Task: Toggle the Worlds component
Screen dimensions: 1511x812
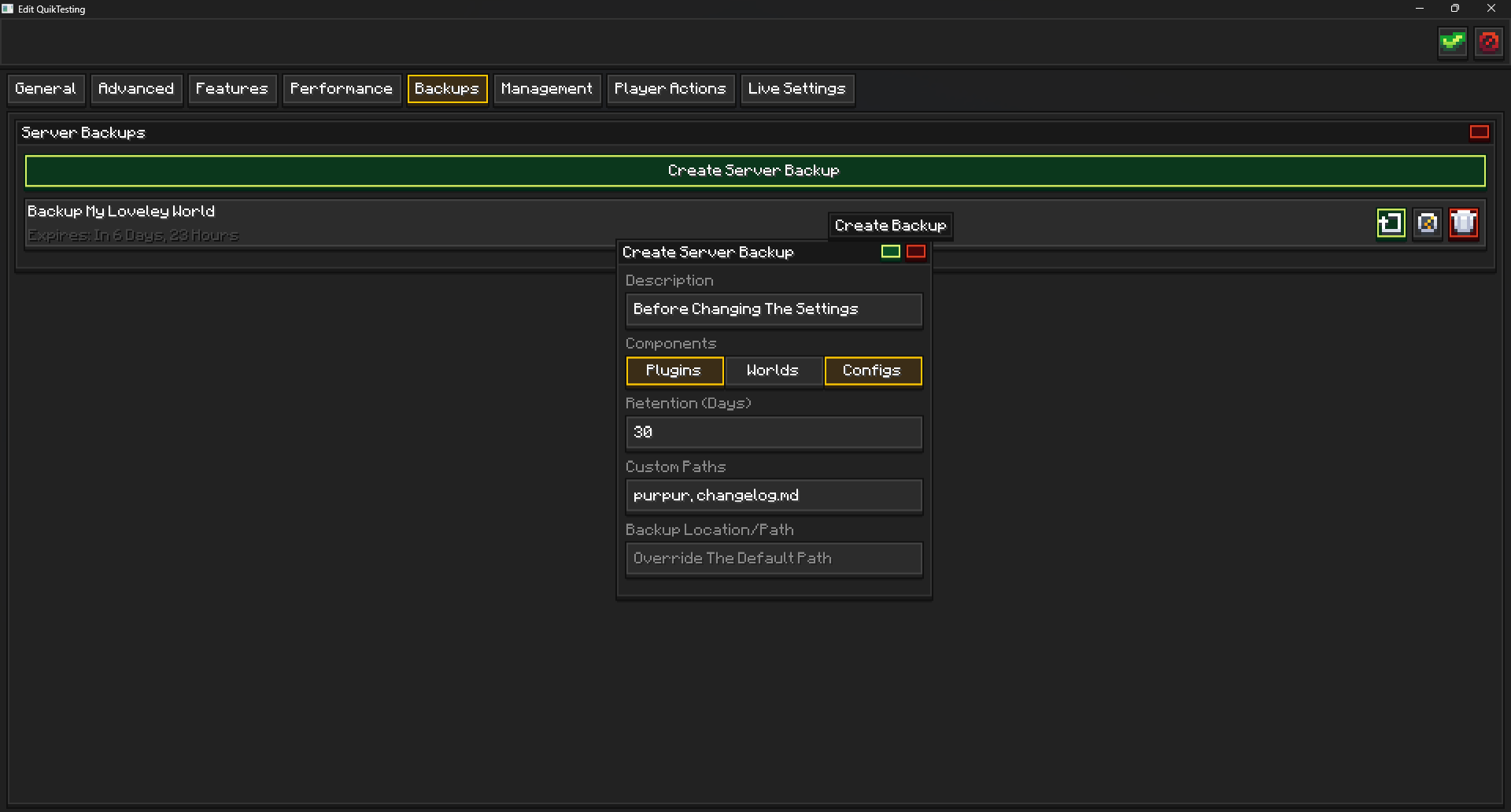Action: [x=774, y=371]
